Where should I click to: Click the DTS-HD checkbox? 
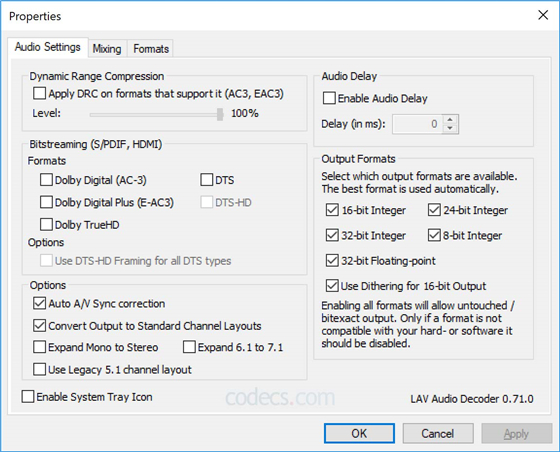[x=206, y=202]
